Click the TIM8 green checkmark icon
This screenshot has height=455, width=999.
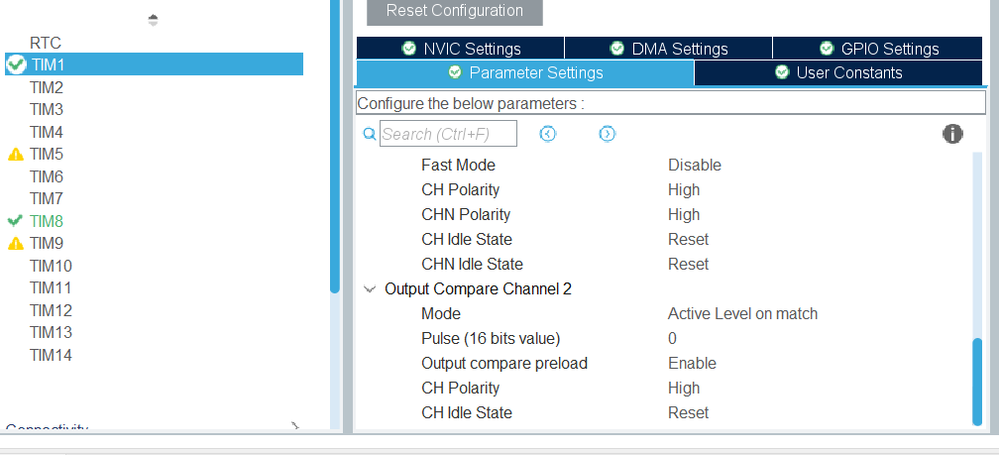[15, 221]
